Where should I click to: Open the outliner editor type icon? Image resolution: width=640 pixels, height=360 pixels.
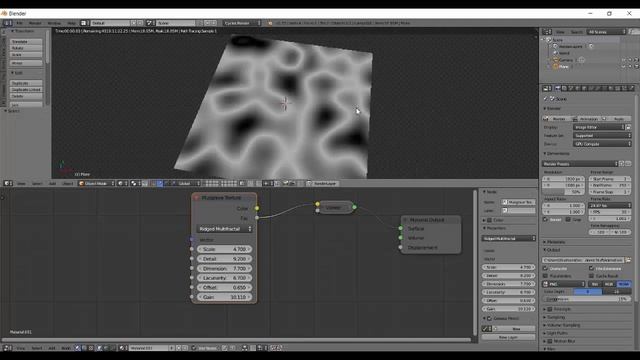pos(546,31)
